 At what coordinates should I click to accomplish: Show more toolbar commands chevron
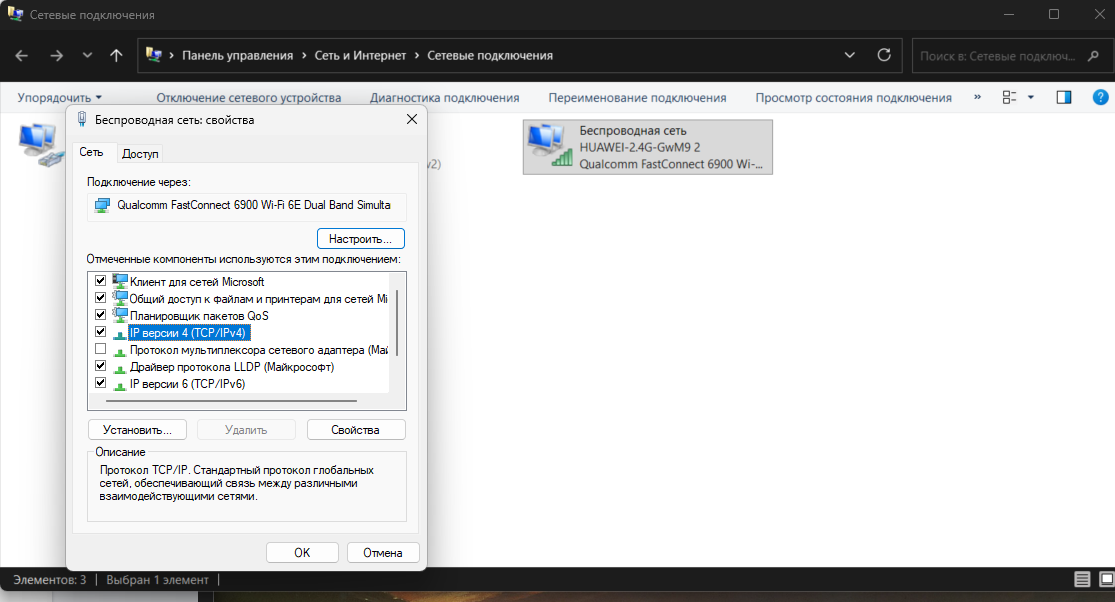click(977, 97)
